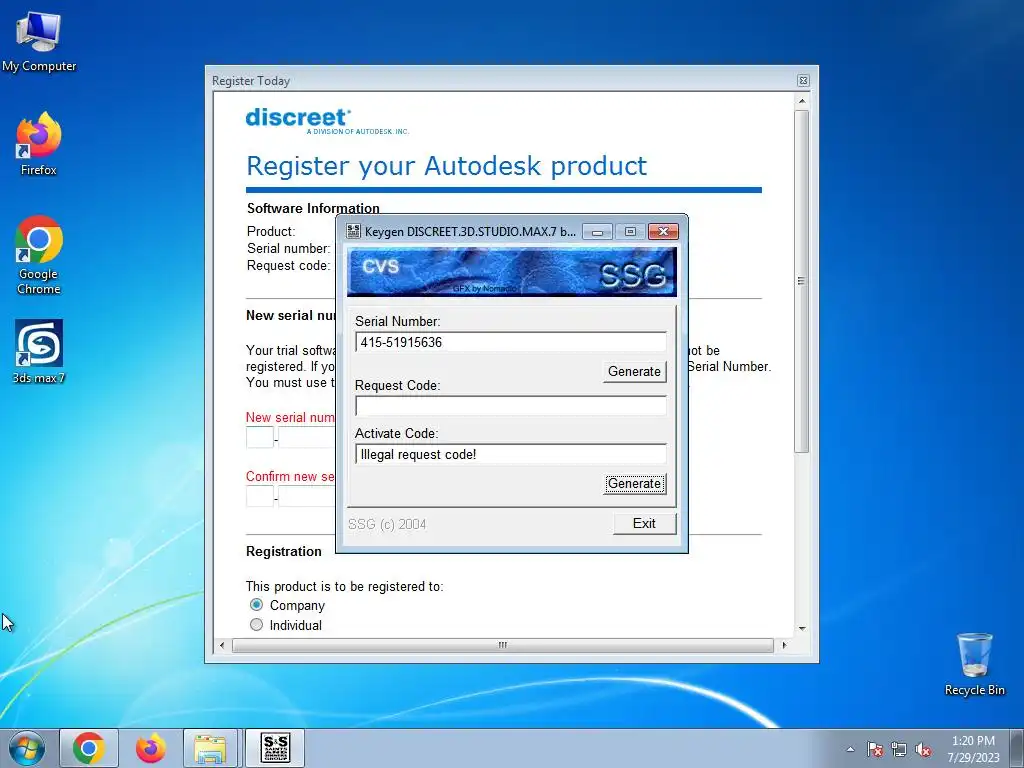Image resolution: width=1024 pixels, height=768 pixels.
Task: Maximize the Keygen window
Action: point(630,231)
